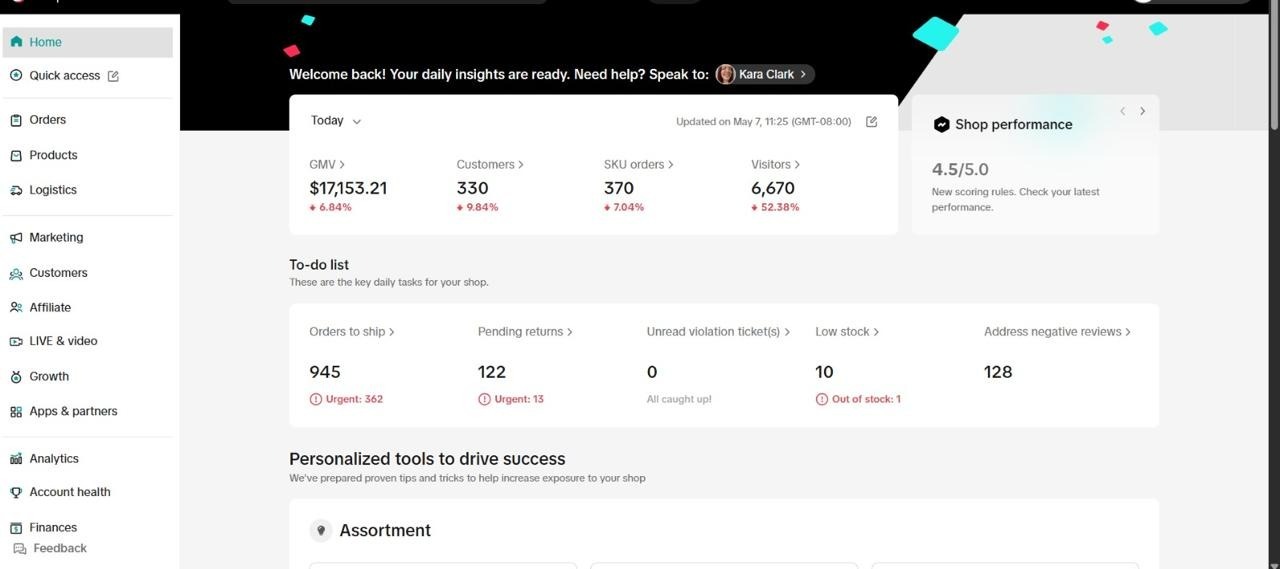Image resolution: width=1280 pixels, height=569 pixels.
Task: Click the 52.38% visitors change
Action: [775, 208]
